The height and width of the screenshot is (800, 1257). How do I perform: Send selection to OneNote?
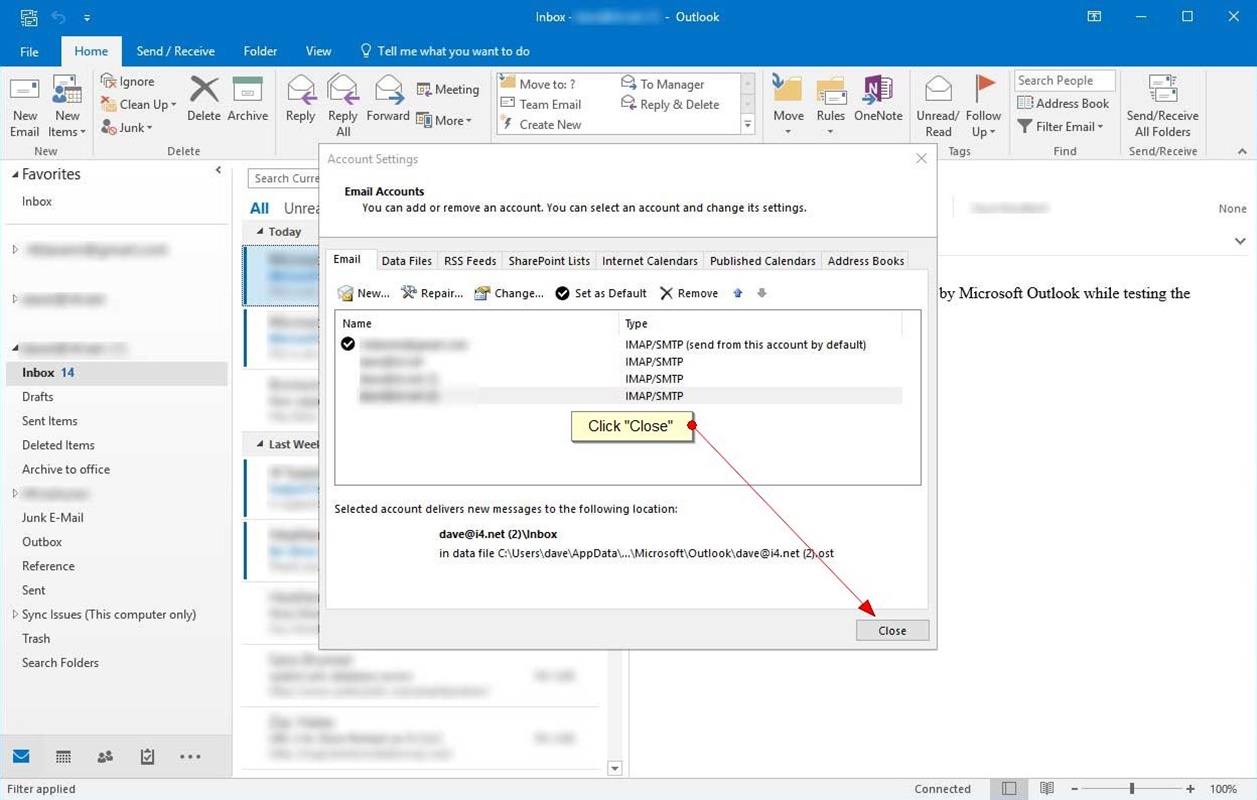coord(878,99)
